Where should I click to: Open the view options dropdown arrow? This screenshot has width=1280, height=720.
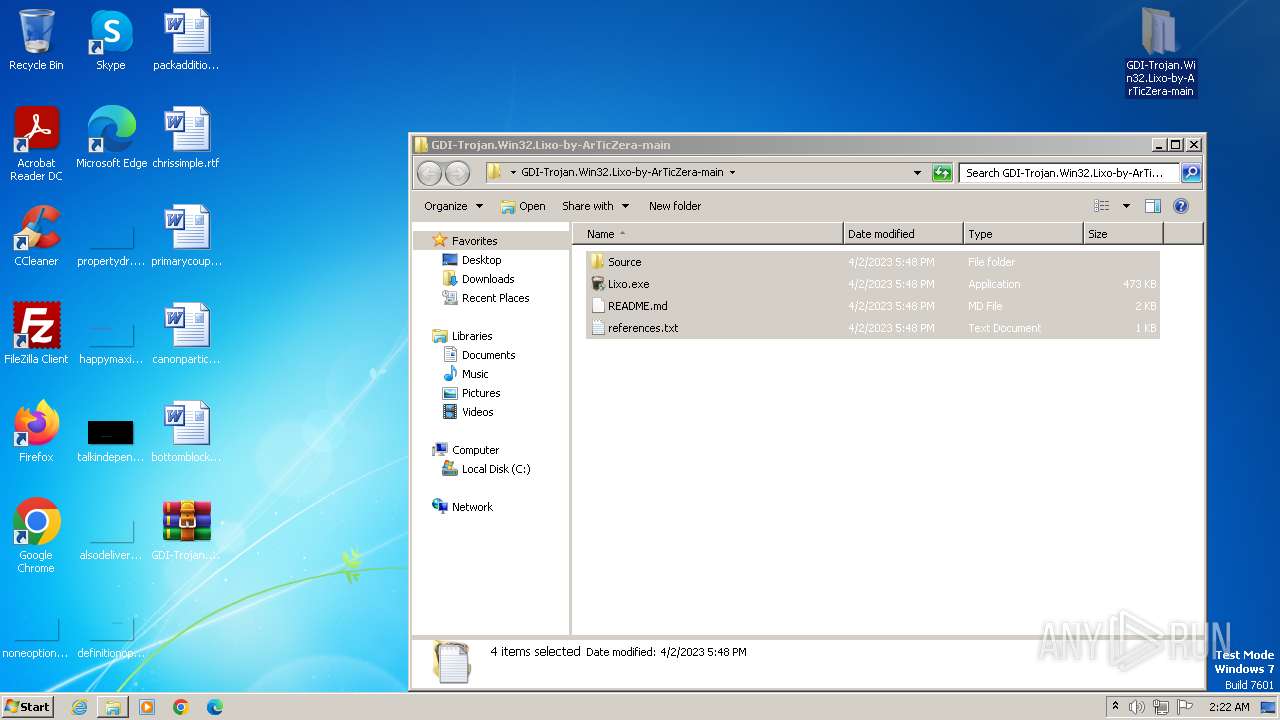tap(1126, 206)
